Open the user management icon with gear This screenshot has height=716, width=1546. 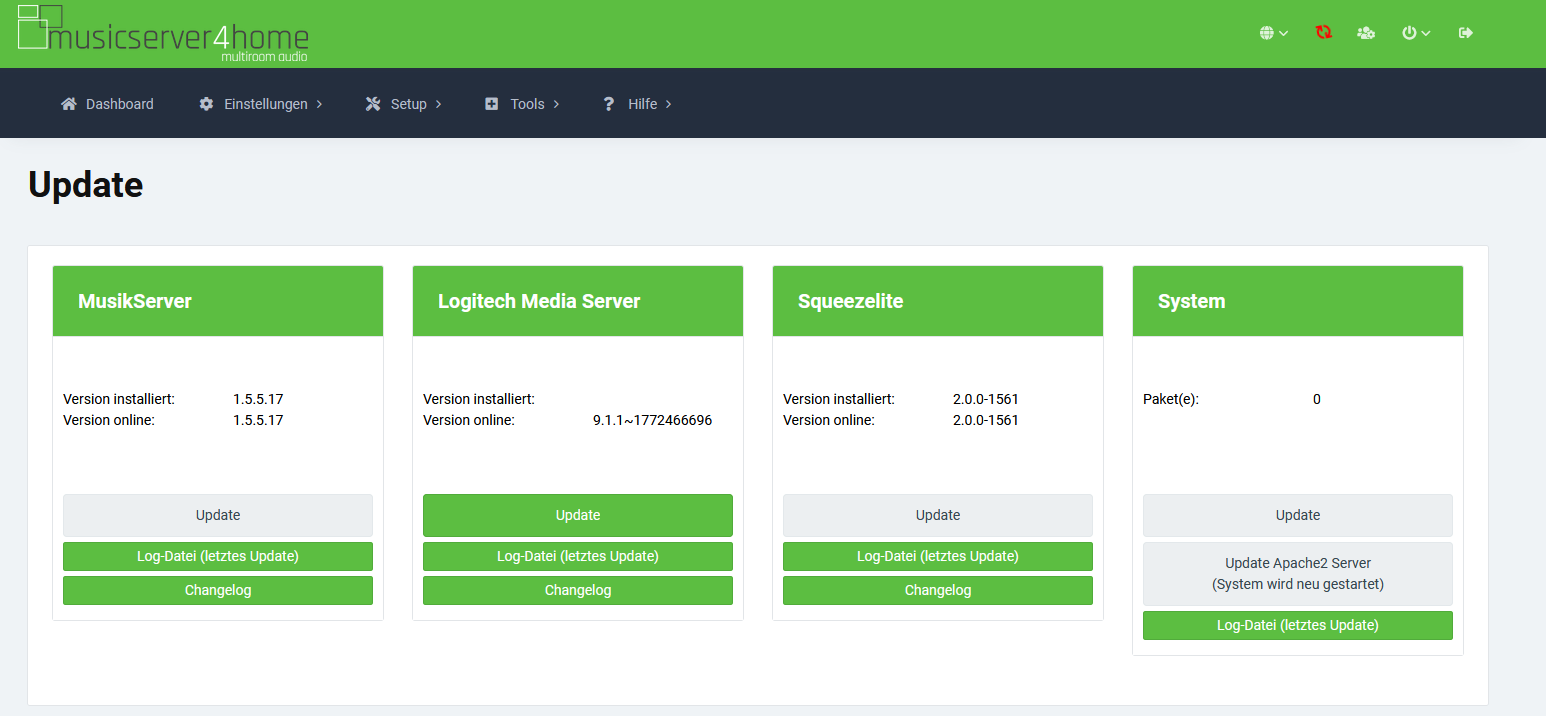[1366, 33]
